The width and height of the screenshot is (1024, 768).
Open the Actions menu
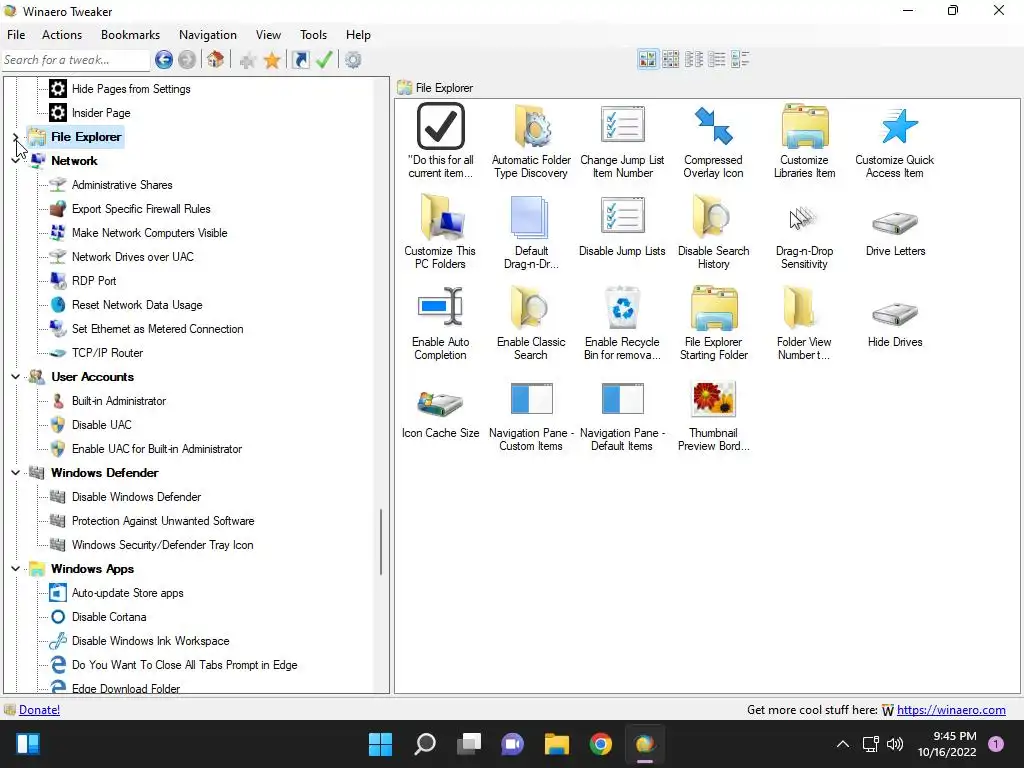click(x=62, y=35)
